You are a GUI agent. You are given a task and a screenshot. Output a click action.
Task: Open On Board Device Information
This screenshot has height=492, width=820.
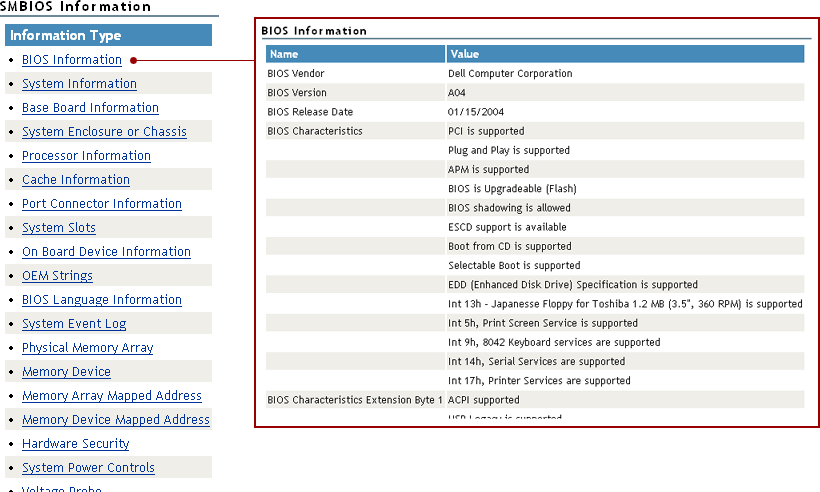click(x=106, y=252)
